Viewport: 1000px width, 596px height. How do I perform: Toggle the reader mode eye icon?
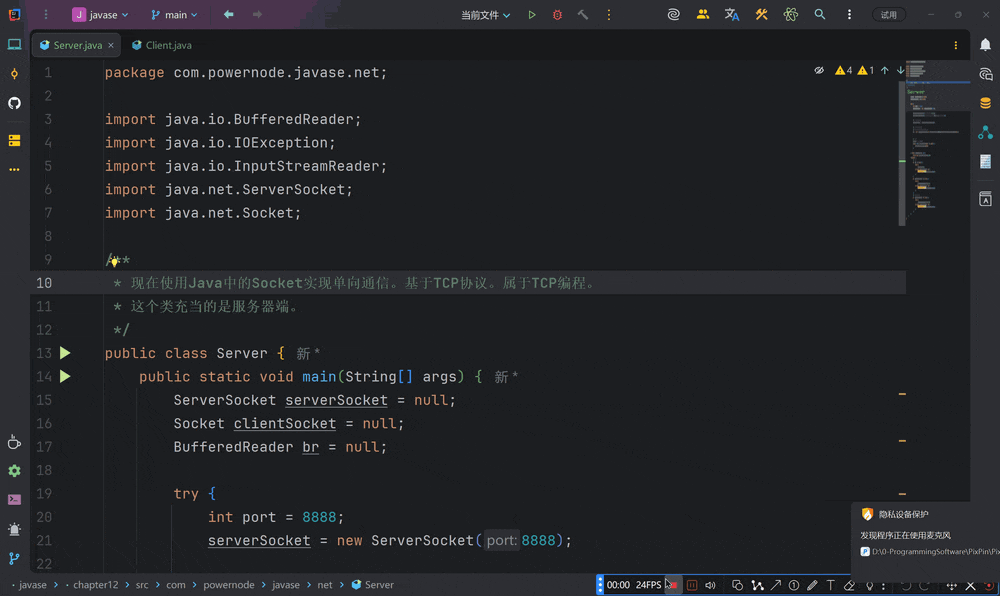[x=819, y=71]
